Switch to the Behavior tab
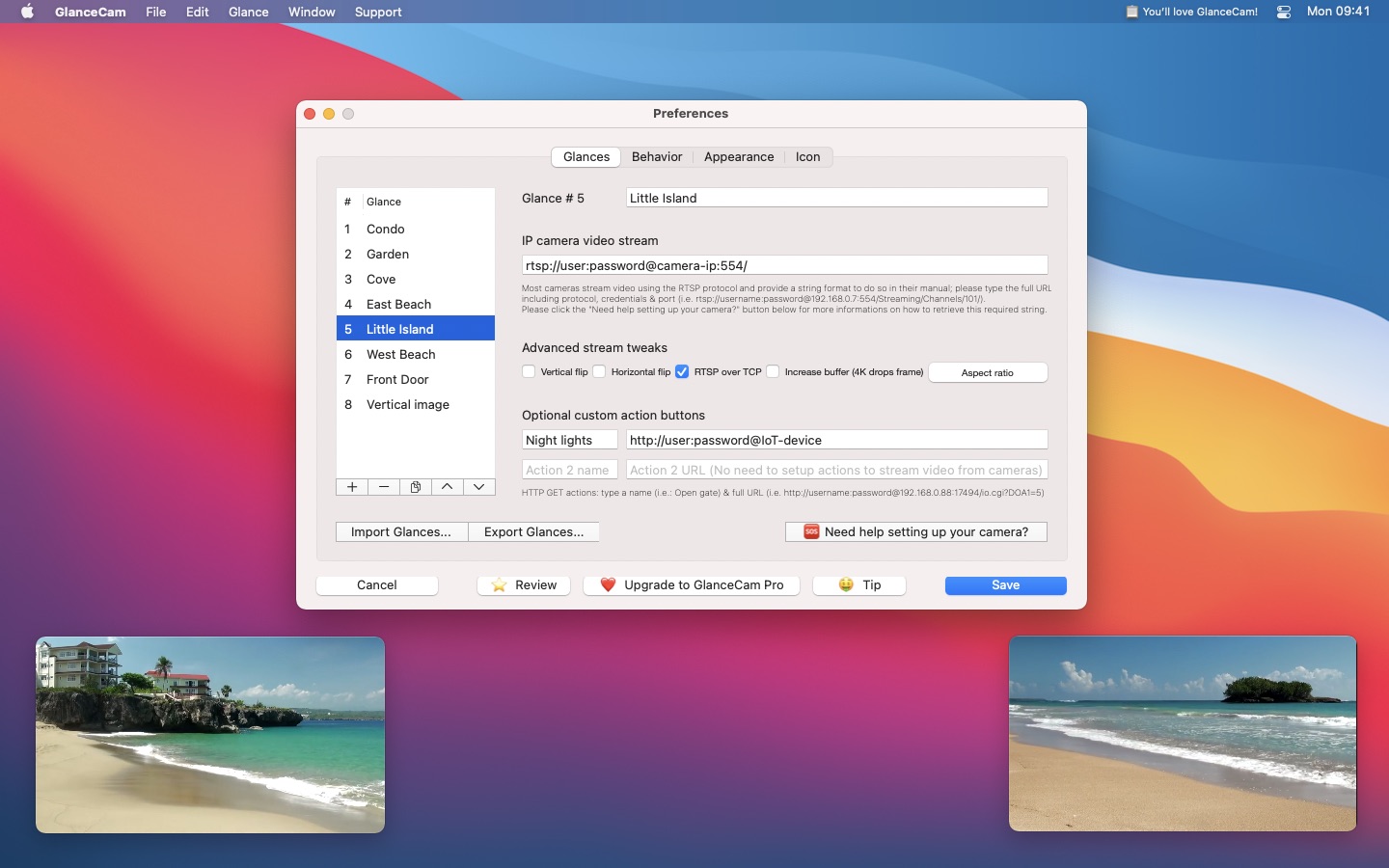The height and width of the screenshot is (868, 1389). (x=657, y=157)
